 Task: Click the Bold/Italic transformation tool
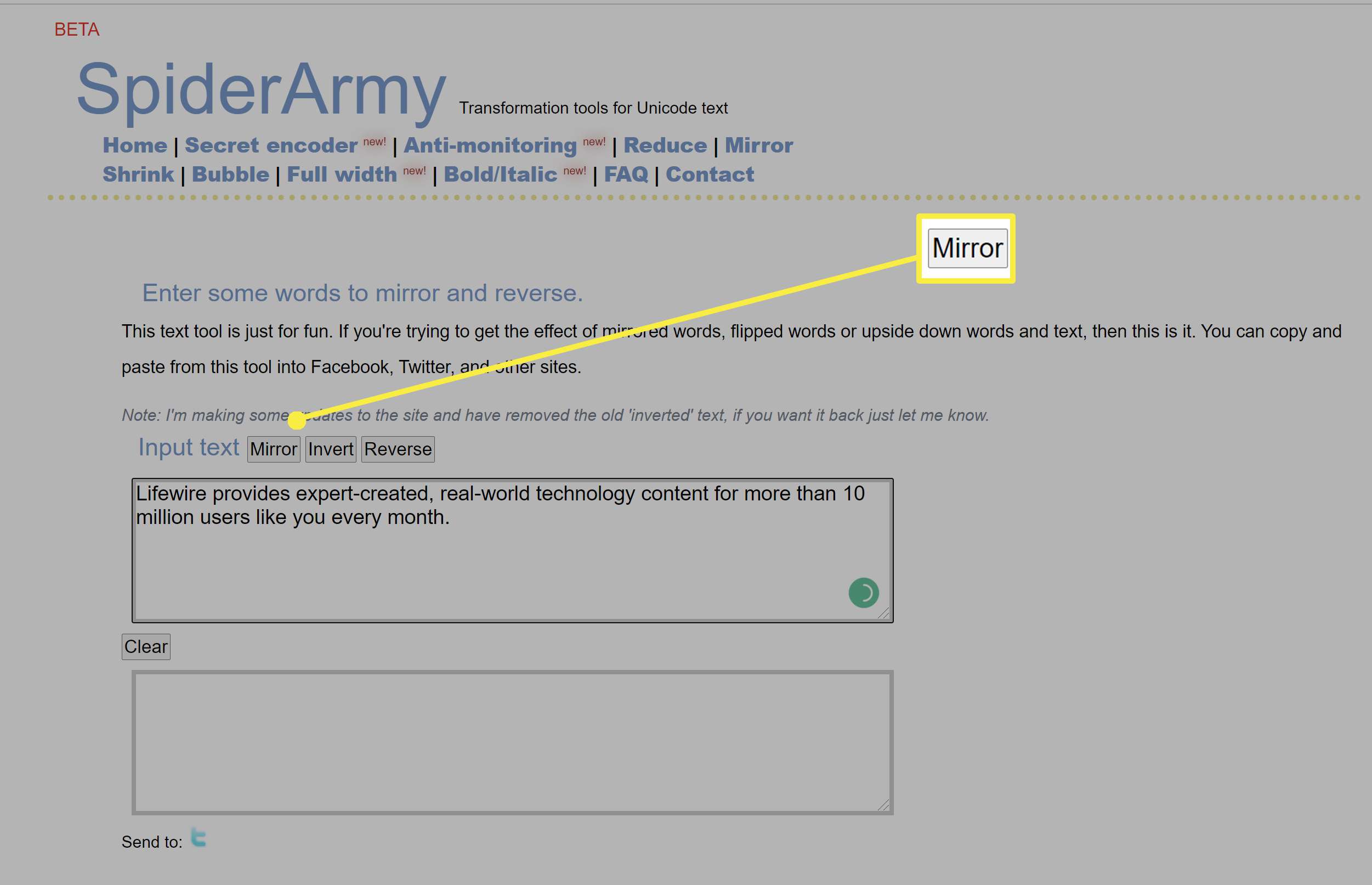(x=500, y=174)
